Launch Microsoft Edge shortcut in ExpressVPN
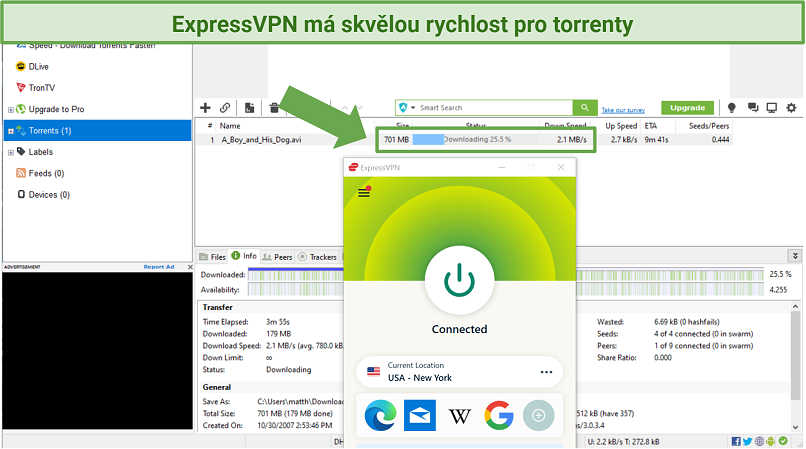The height and width of the screenshot is (449, 806). coord(380,415)
